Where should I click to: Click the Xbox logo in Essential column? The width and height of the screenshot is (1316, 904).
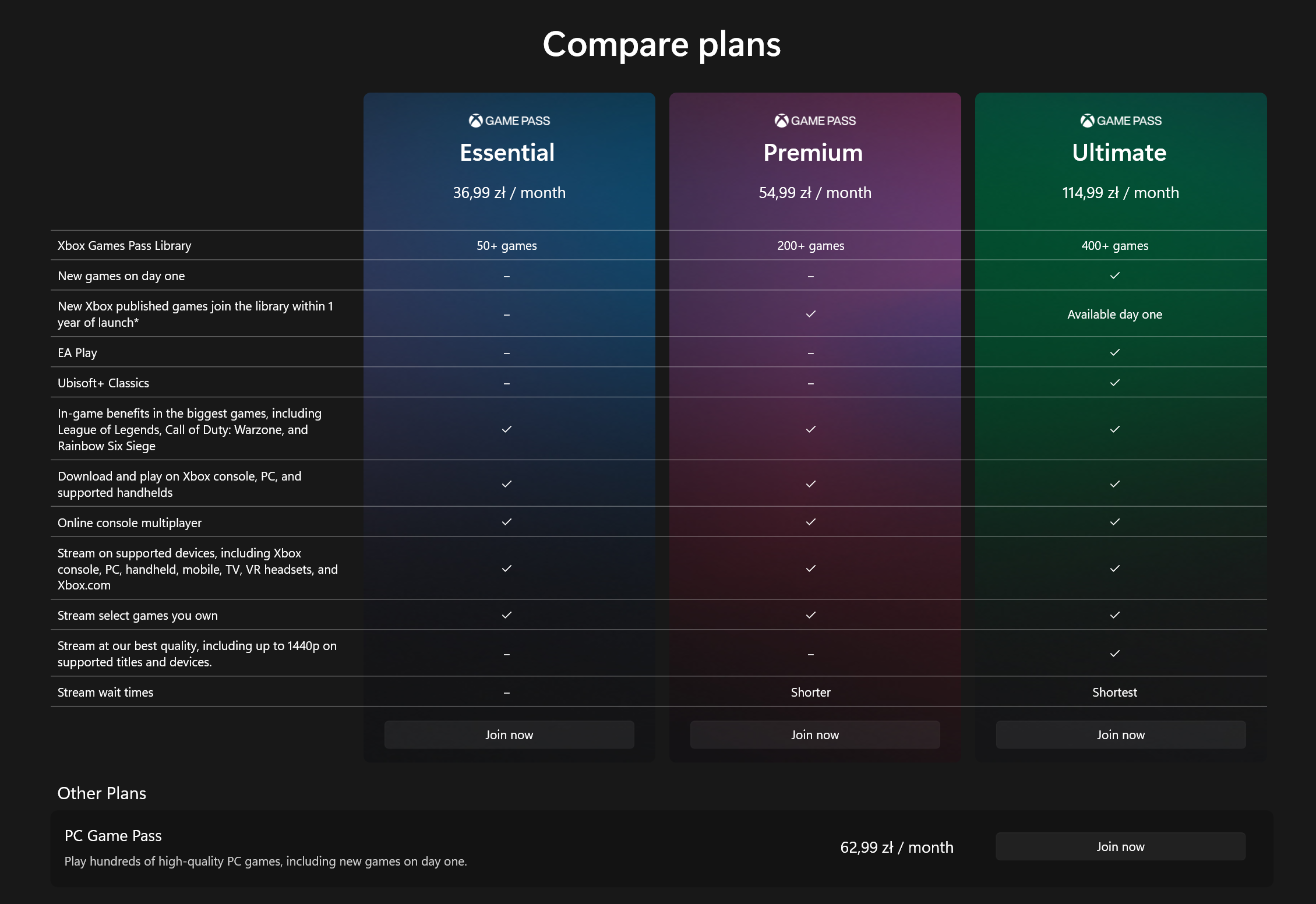[x=475, y=121]
